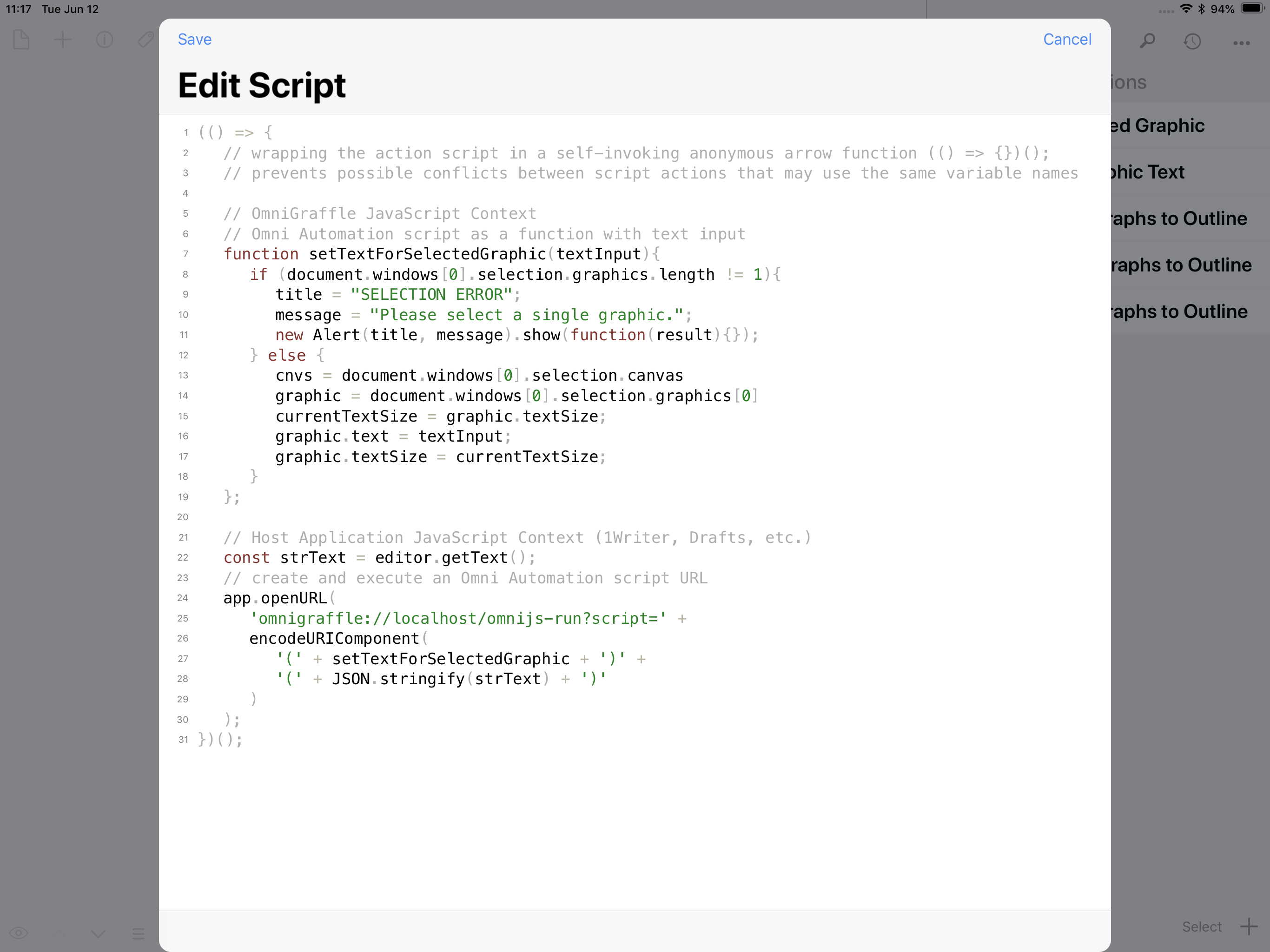The height and width of the screenshot is (952, 1270).
Task: Open the search magnifier icon
Action: click(1147, 41)
